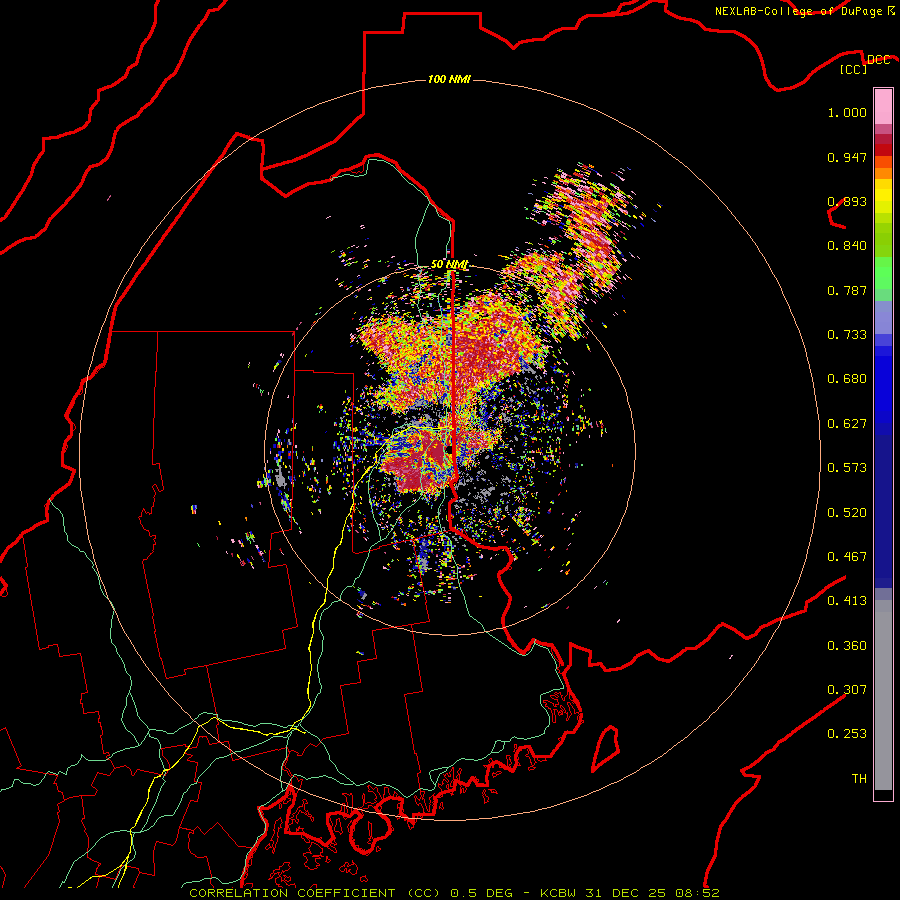Select the 0.840 scale value
Screen dimensions: 900x900
click(x=847, y=246)
